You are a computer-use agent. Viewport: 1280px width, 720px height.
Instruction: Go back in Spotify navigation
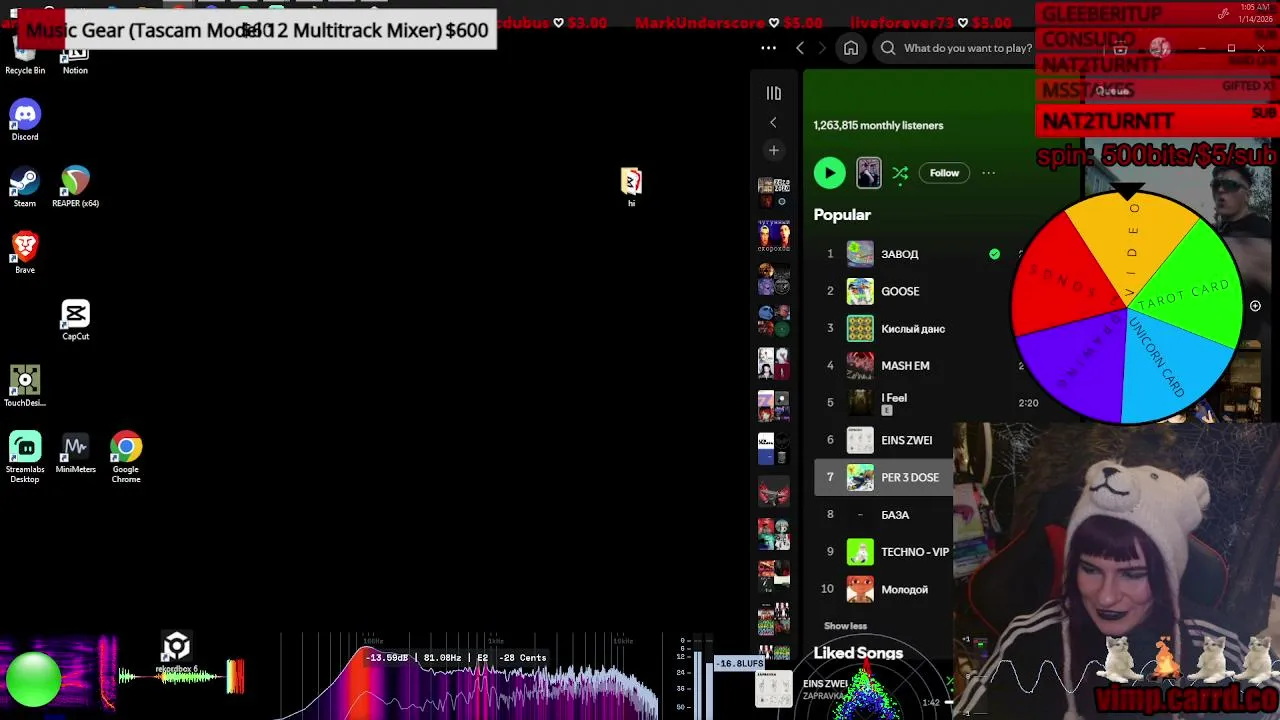pos(800,48)
